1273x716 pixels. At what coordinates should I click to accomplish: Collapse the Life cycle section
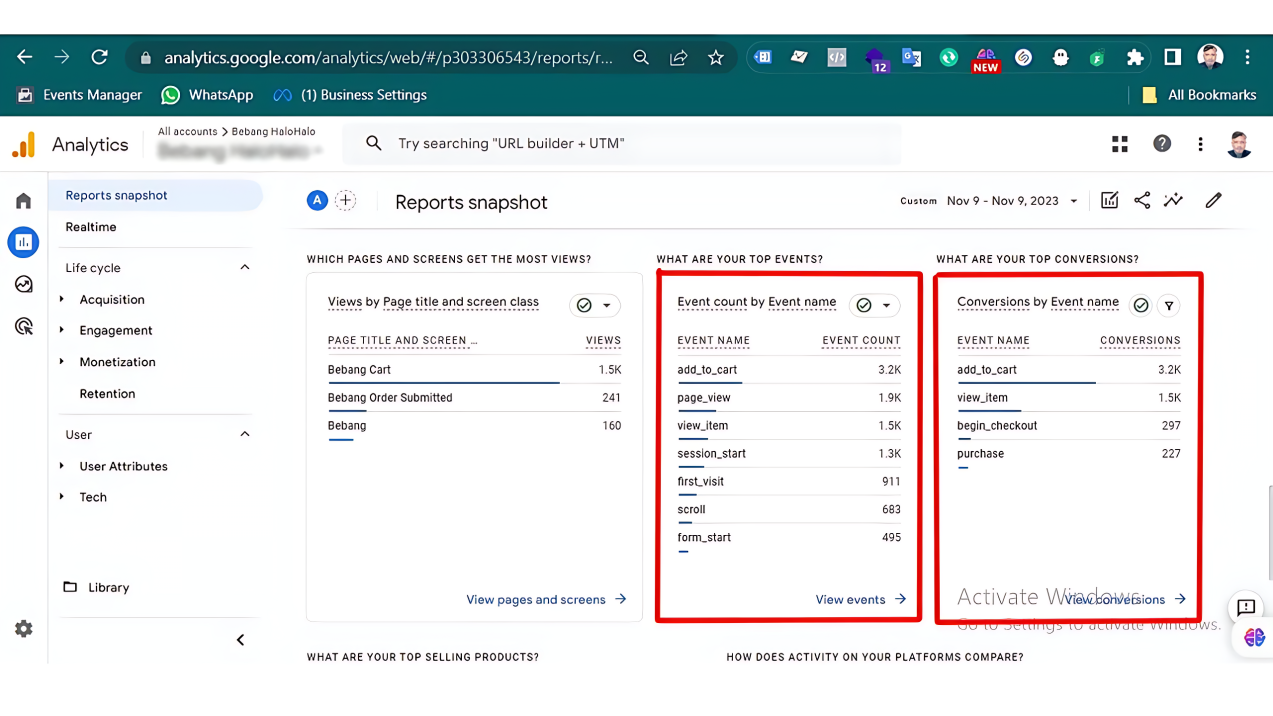pos(245,267)
